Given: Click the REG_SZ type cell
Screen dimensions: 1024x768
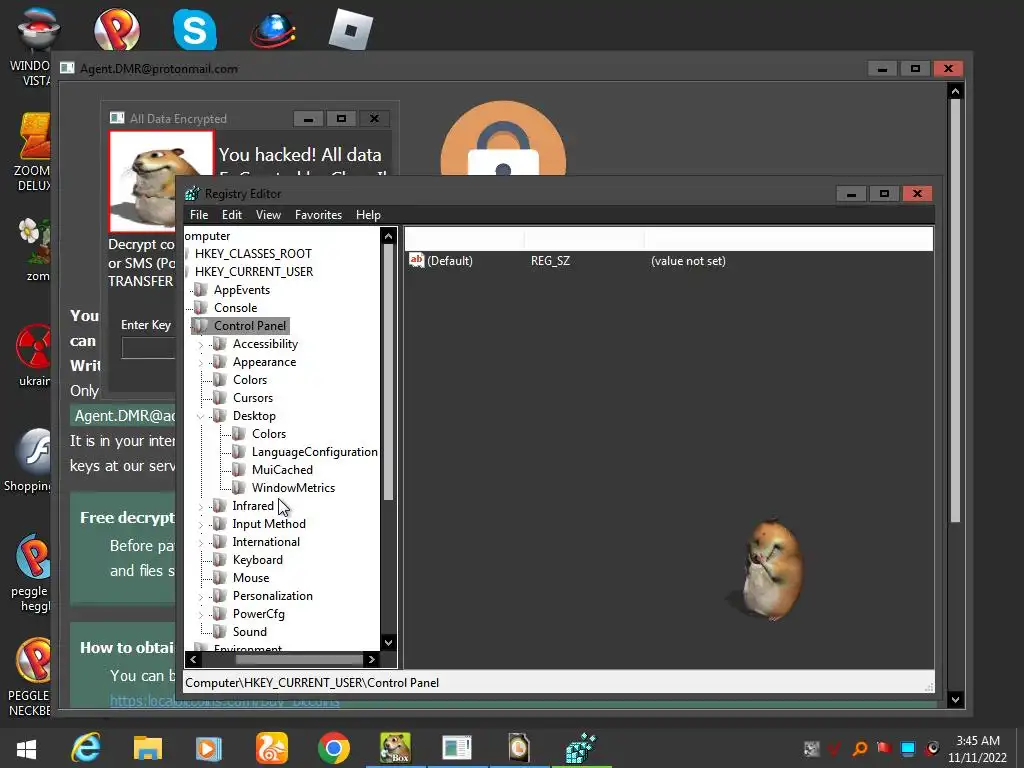Looking at the screenshot, I should pyautogui.click(x=550, y=261).
